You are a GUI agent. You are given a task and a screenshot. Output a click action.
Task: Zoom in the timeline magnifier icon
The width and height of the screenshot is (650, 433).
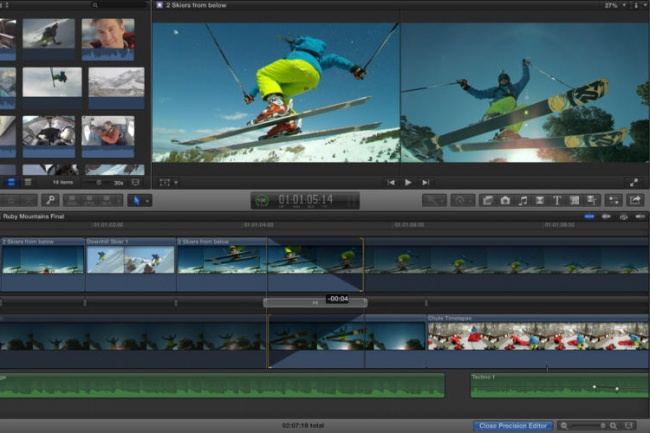pos(614,426)
